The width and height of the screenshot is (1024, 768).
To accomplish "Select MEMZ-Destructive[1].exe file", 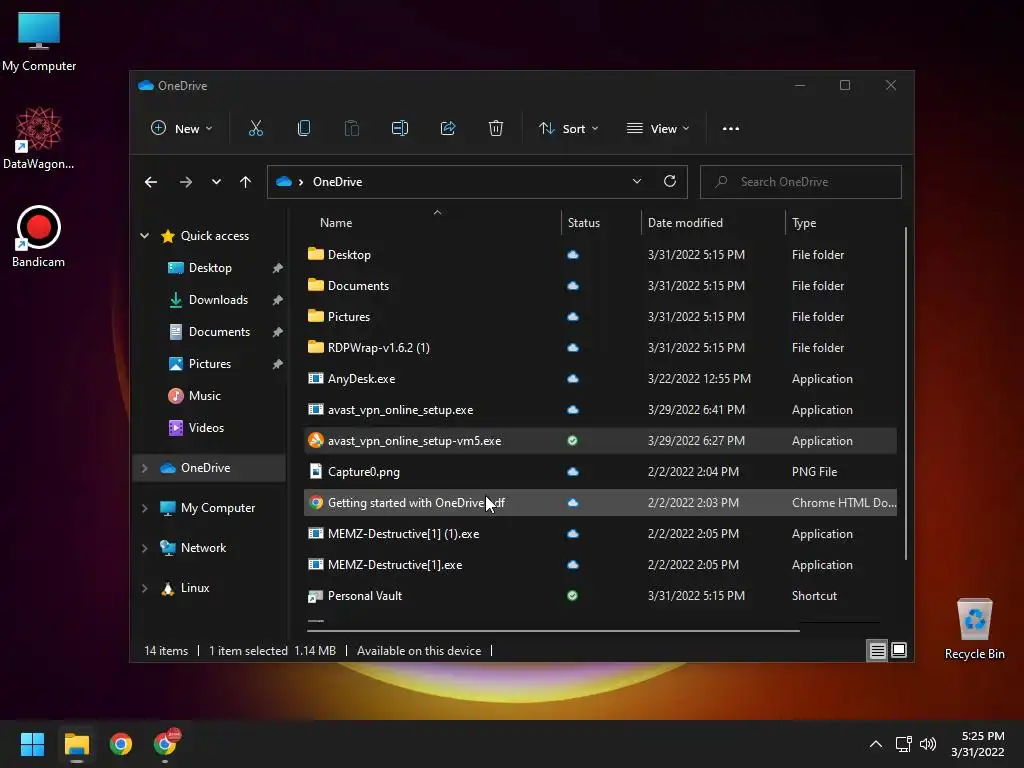I will [x=600, y=565].
